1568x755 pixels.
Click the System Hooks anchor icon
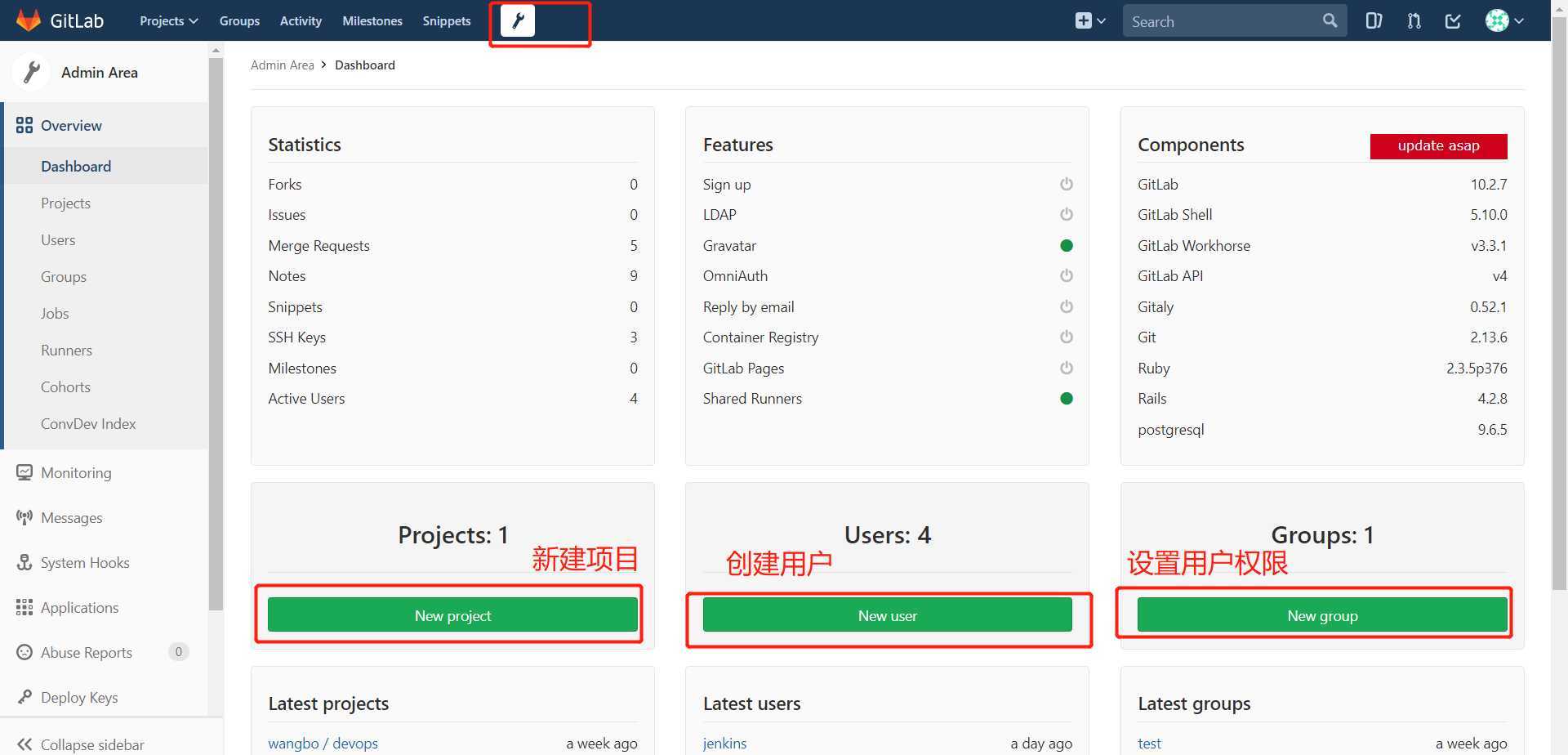coord(24,562)
